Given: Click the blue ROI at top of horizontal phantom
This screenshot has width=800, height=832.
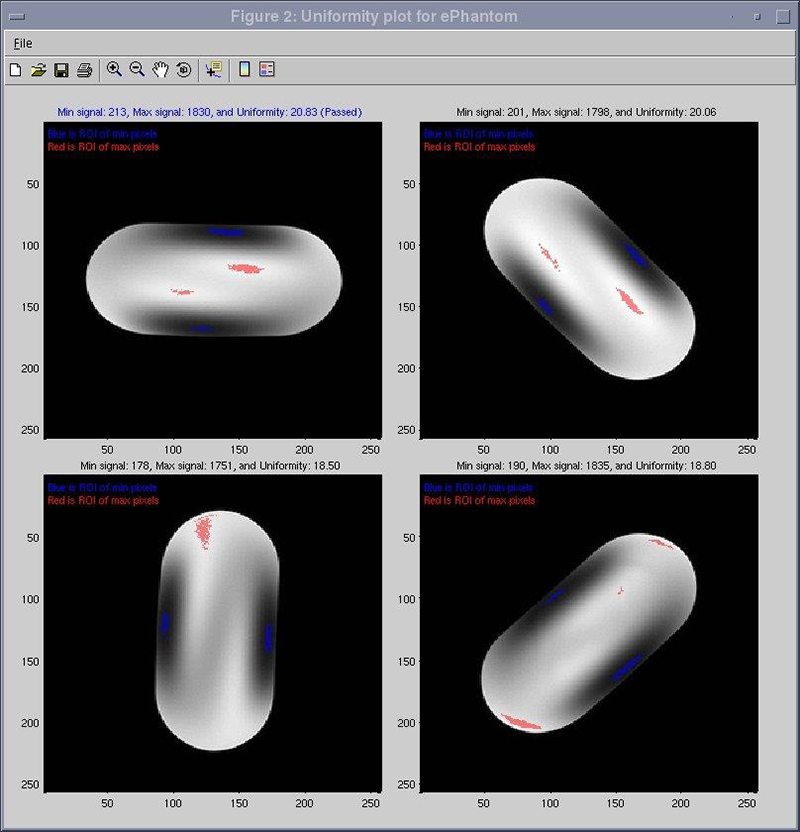Looking at the screenshot, I should click(x=226, y=231).
